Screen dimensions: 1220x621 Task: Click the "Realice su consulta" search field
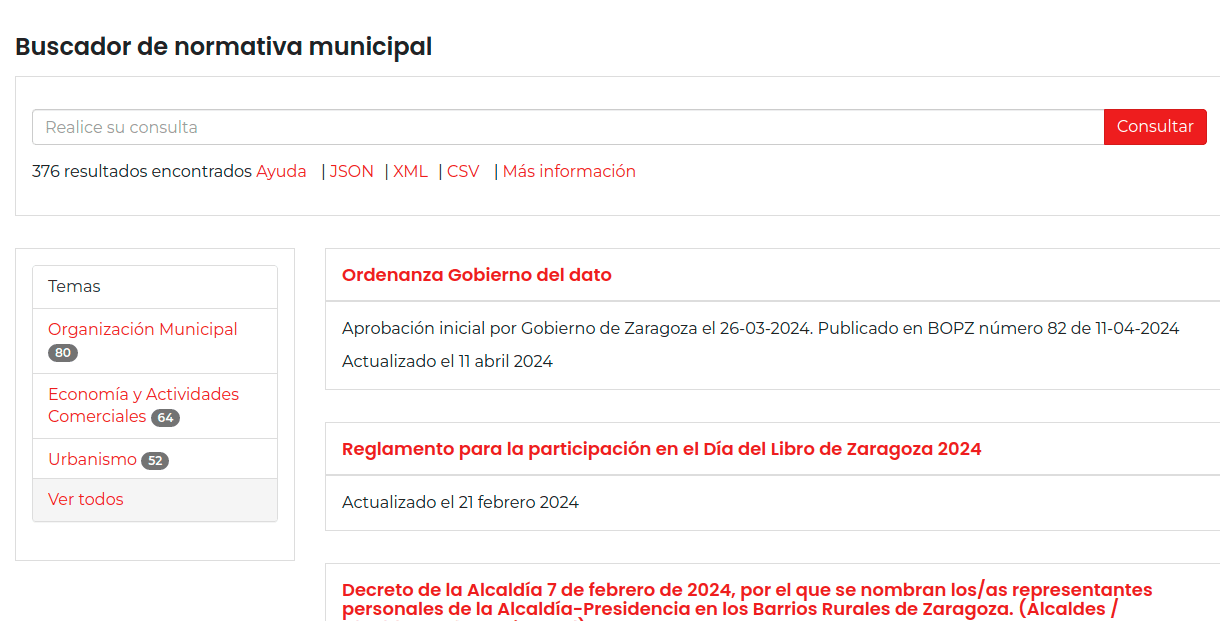(x=567, y=127)
